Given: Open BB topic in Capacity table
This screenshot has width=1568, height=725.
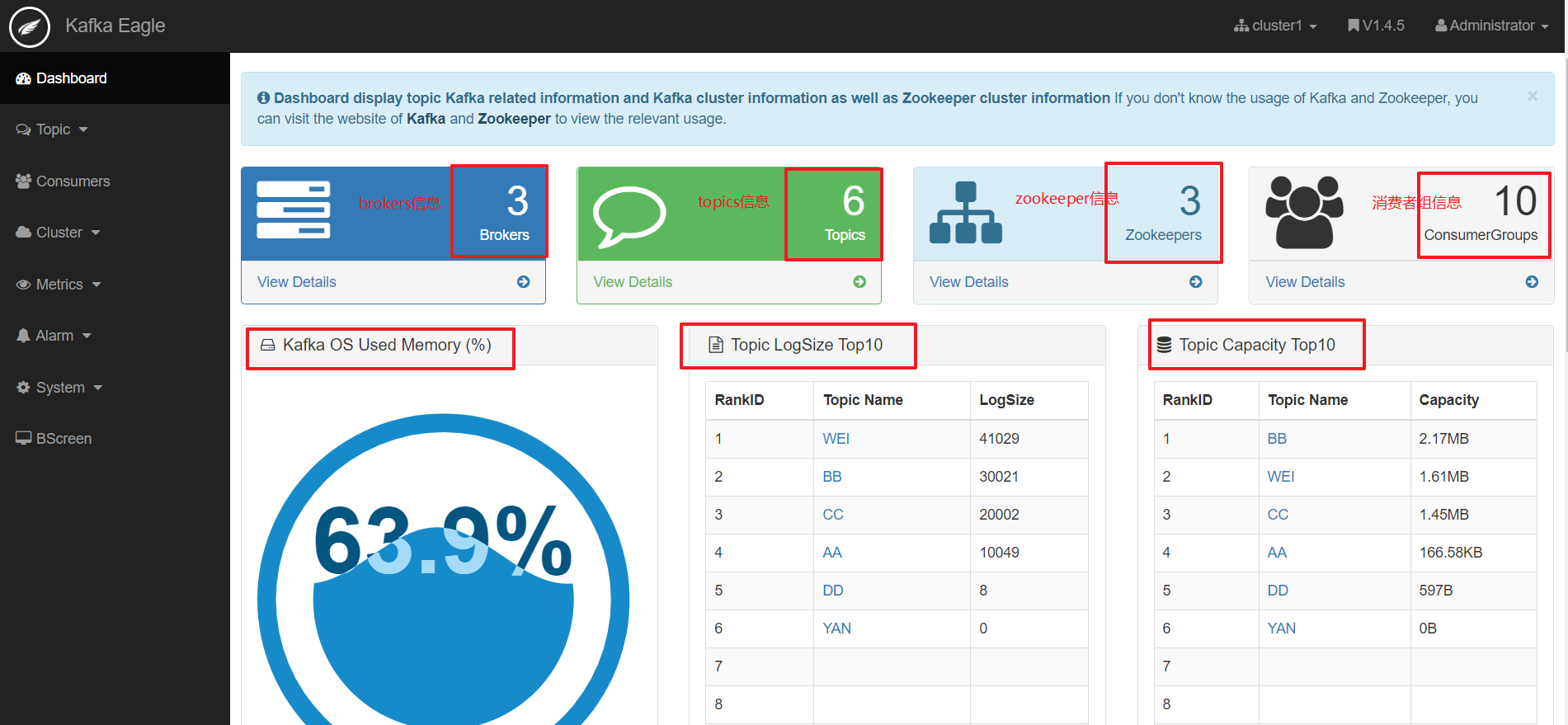Looking at the screenshot, I should click(x=1277, y=439).
